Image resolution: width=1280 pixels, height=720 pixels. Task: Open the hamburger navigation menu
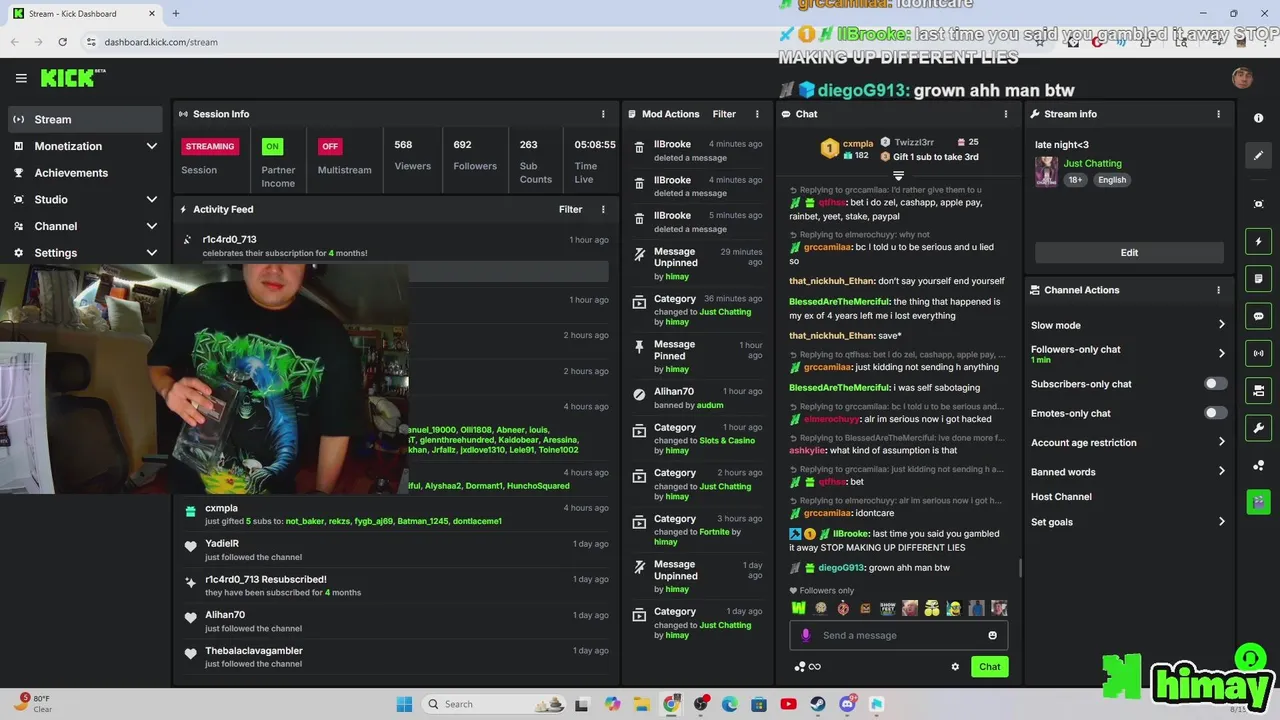[21, 78]
